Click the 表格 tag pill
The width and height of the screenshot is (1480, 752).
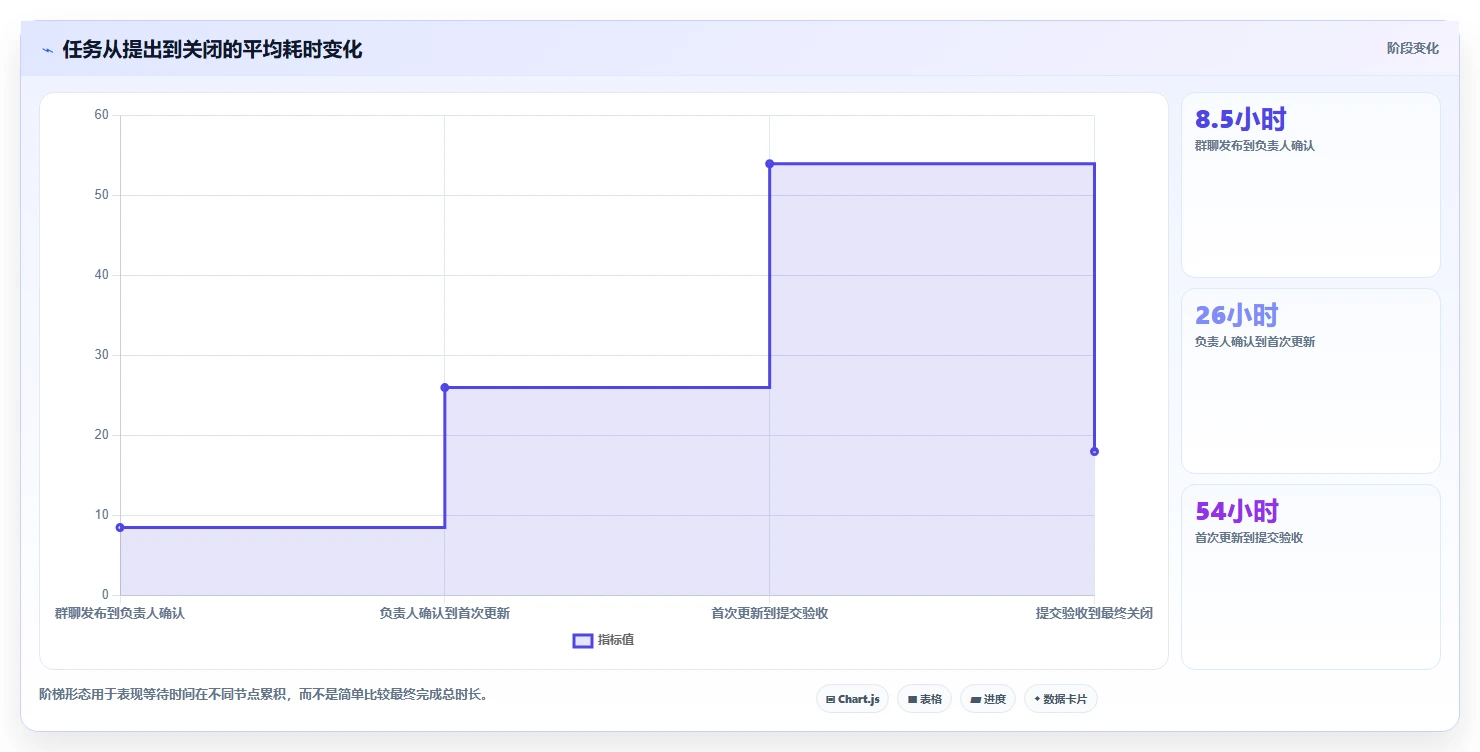click(x=924, y=699)
